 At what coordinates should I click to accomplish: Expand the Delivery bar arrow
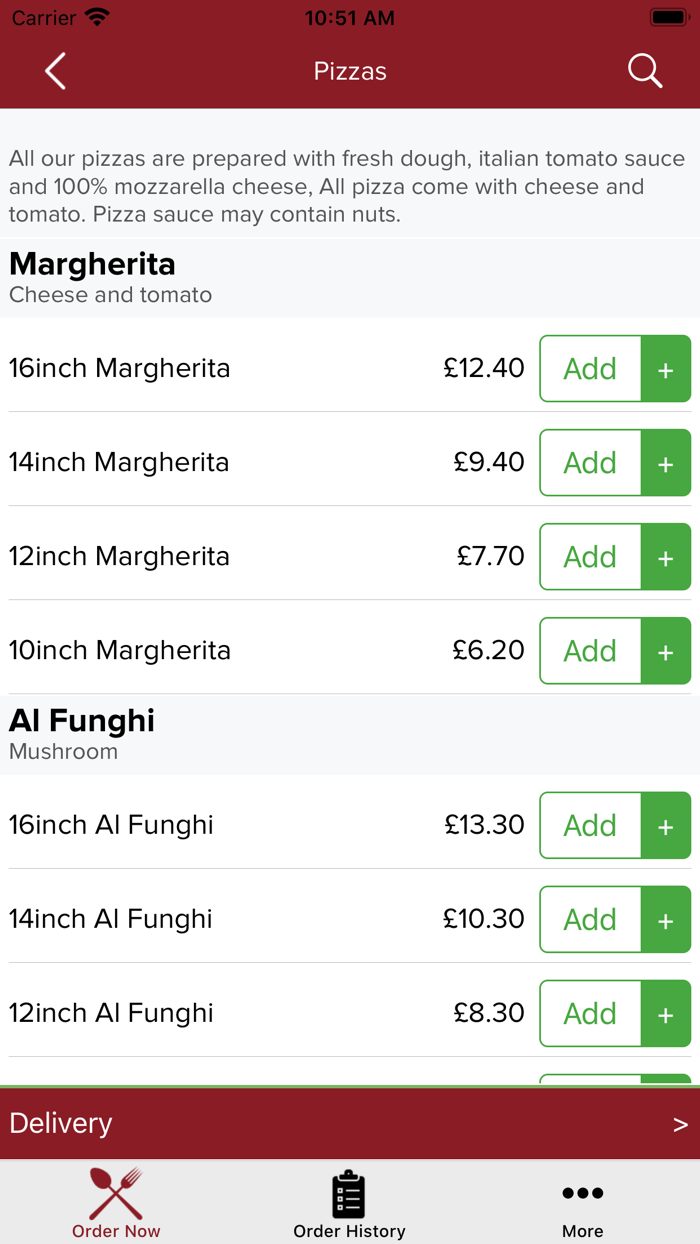(680, 1124)
